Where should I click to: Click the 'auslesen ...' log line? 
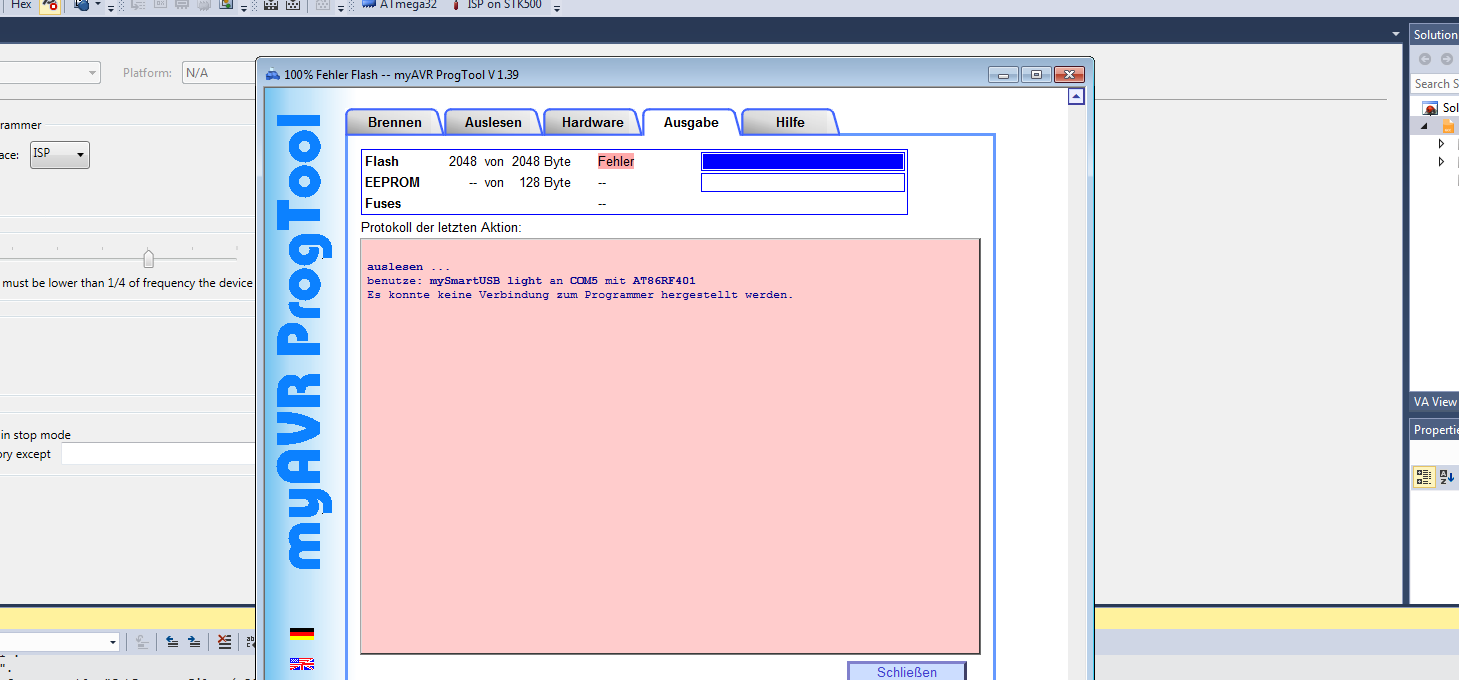(408, 267)
